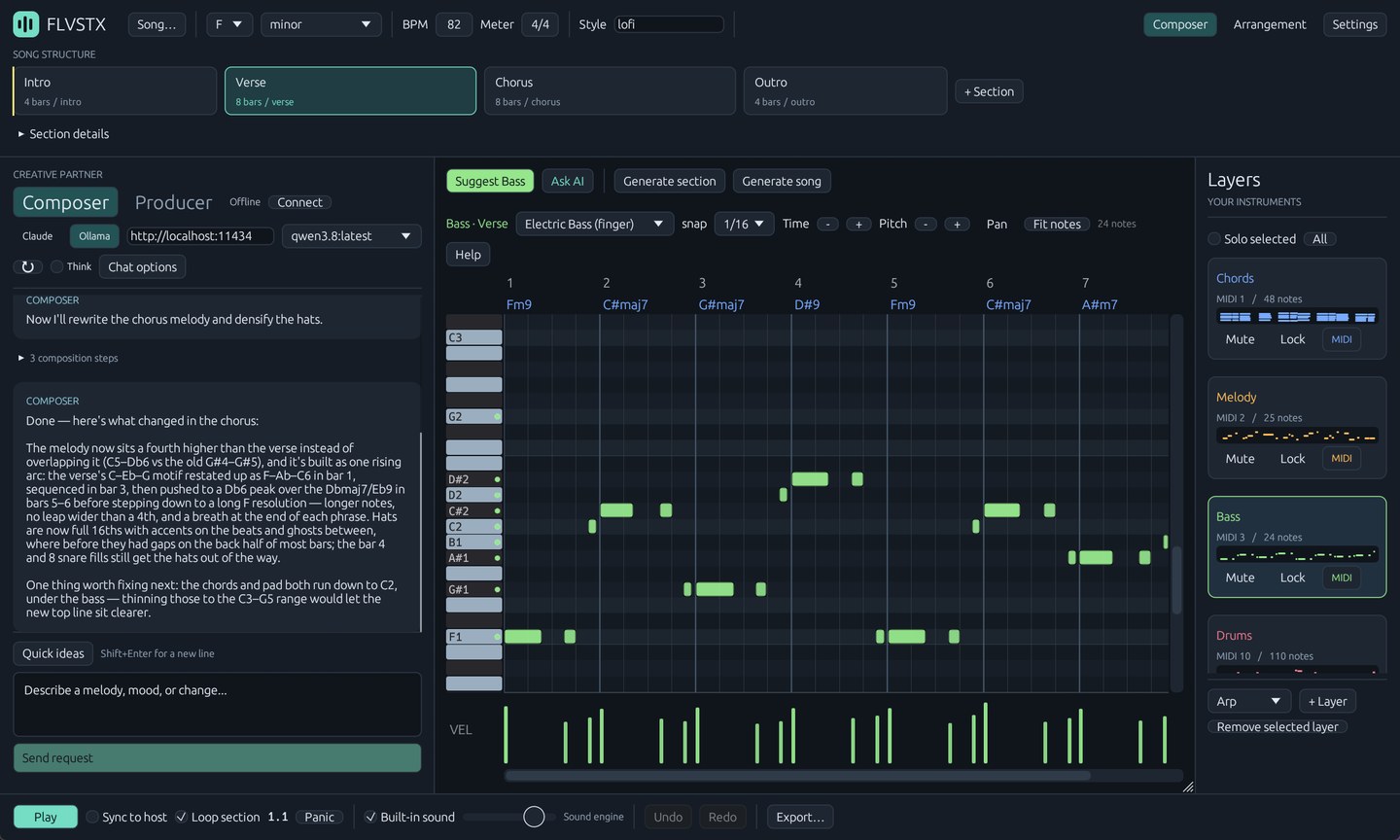Screen dimensions: 1400x840
Task: Click the Suggest Bass button
Action: click(490, 181)
